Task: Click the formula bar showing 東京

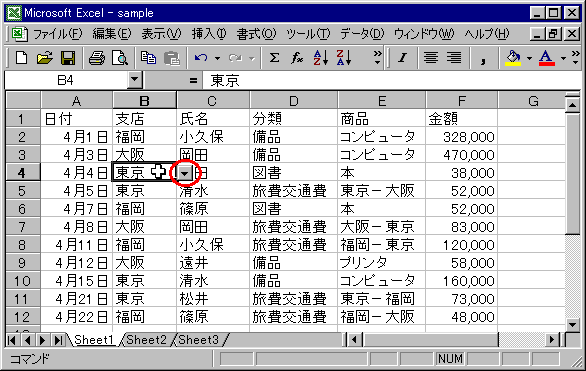Action: pyautogui.click(x=392, y=80)
